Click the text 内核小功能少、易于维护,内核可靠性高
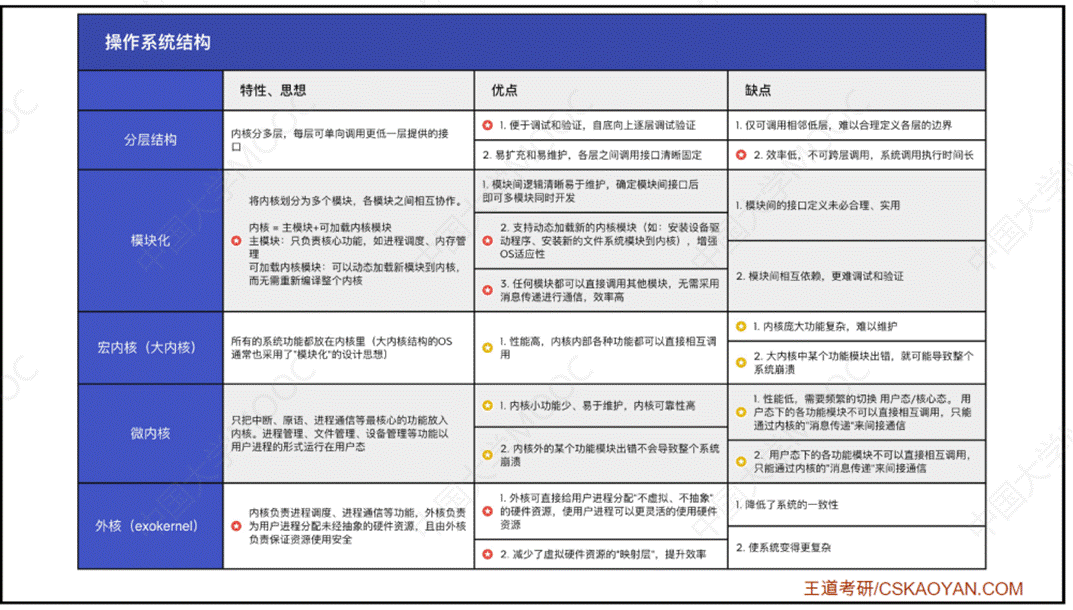Image resolution: width=1073 pixels, height=610 pixels. pos(597,406)
